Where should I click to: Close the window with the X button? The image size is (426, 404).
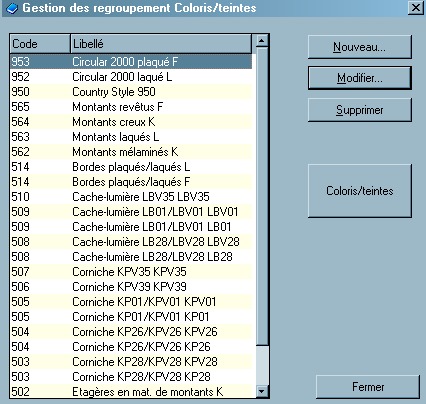point(416,8)
